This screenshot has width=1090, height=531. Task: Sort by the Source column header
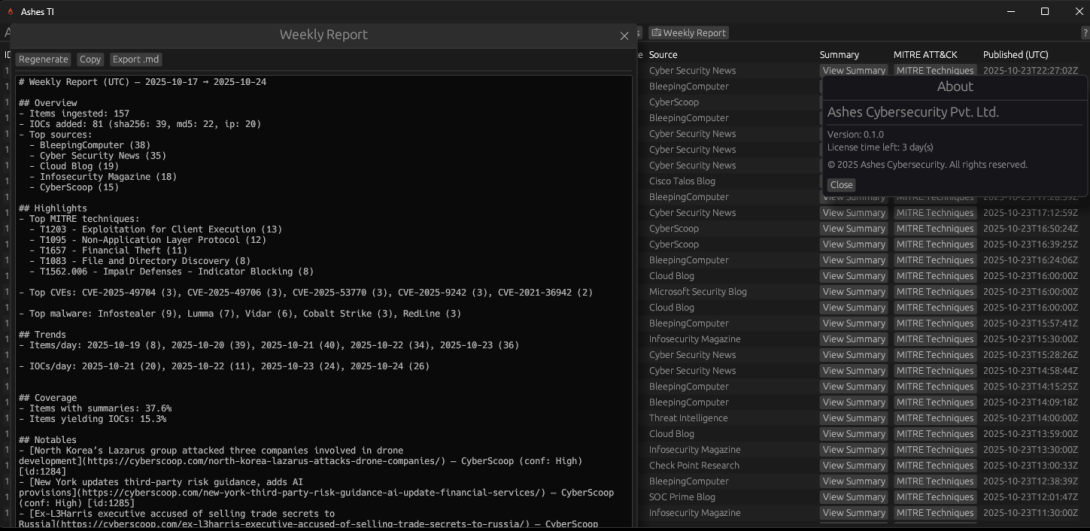(x=663, y=55)
